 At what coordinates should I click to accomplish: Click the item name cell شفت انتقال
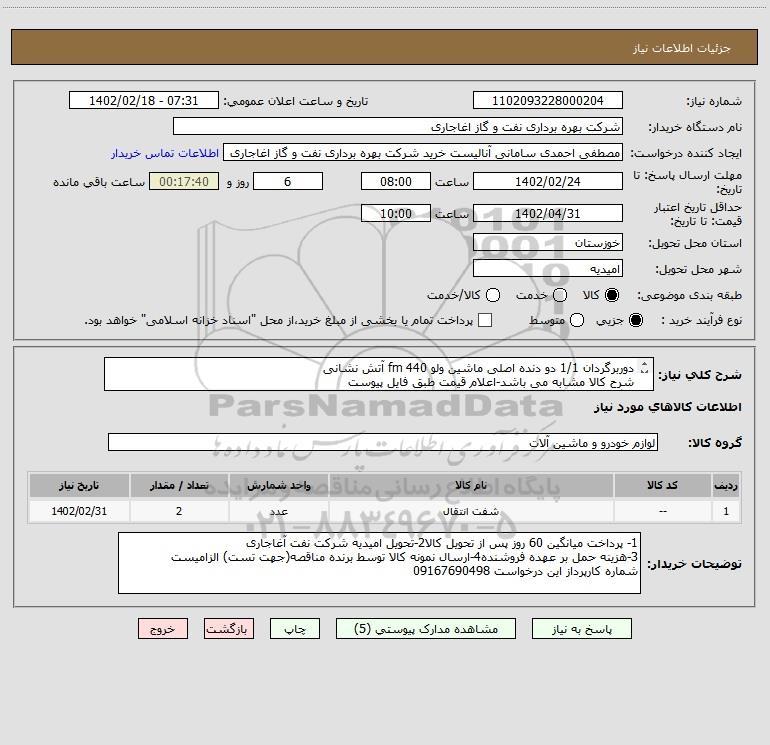tap(471, 511)
